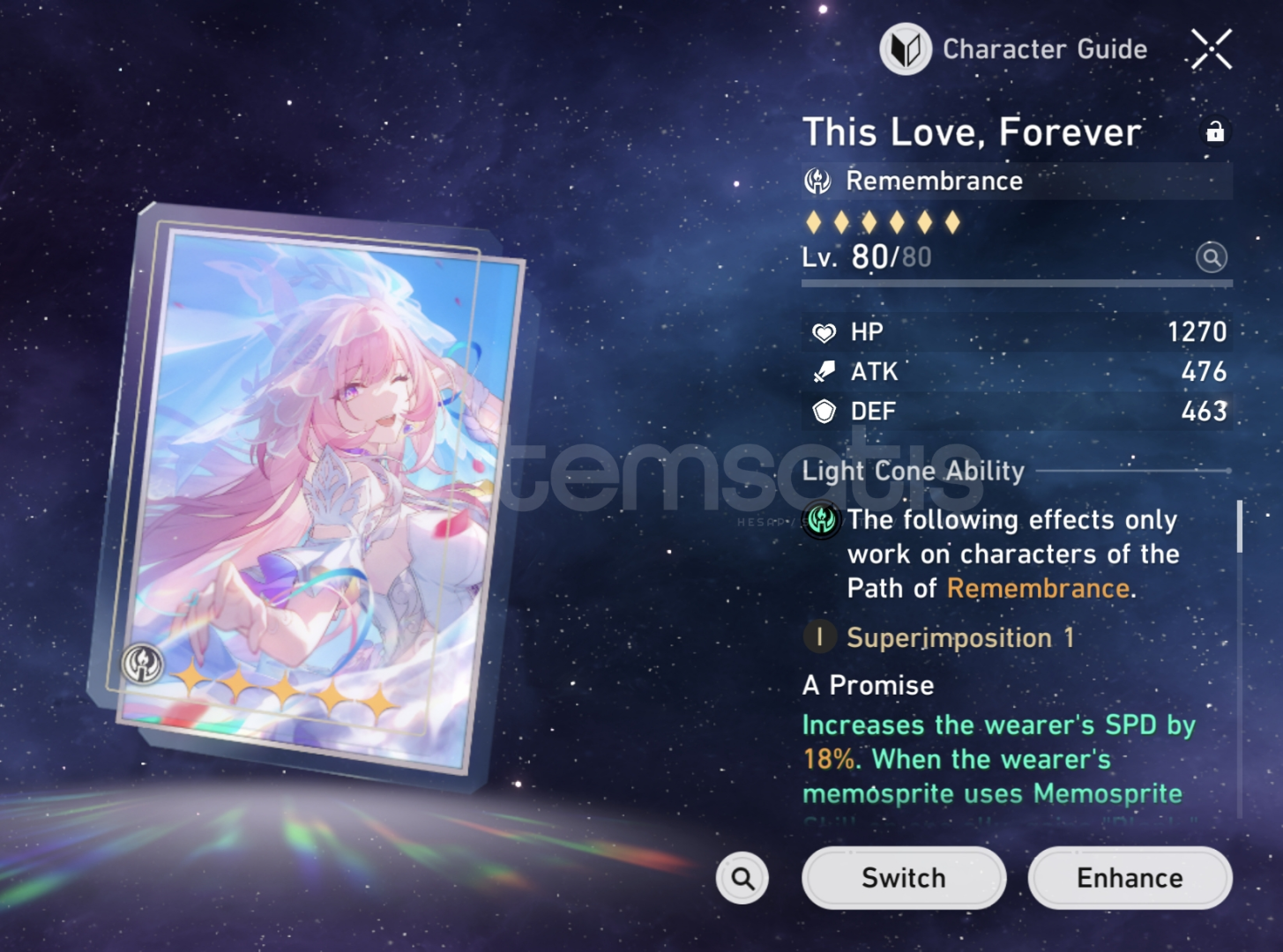Click the Remembrance path icon beside the title
The width and height of the screenshot is (1283, 952).
817,181
